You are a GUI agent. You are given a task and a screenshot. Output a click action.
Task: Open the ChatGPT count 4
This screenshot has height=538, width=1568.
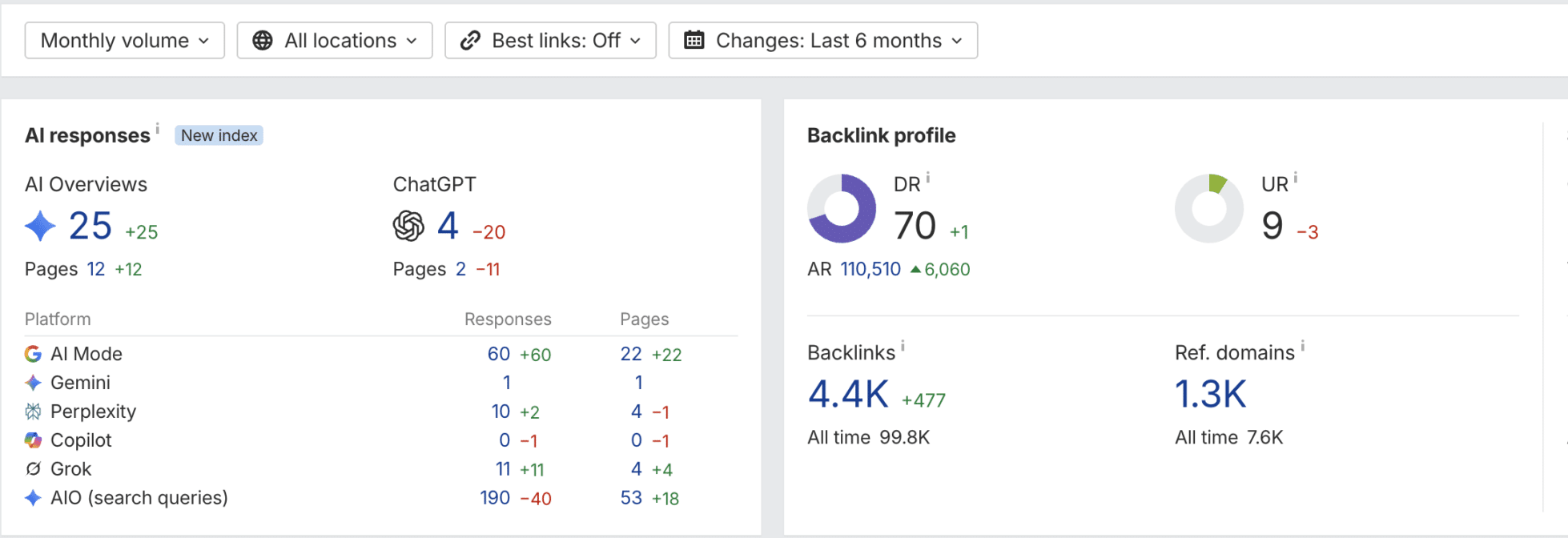[448, 226]
